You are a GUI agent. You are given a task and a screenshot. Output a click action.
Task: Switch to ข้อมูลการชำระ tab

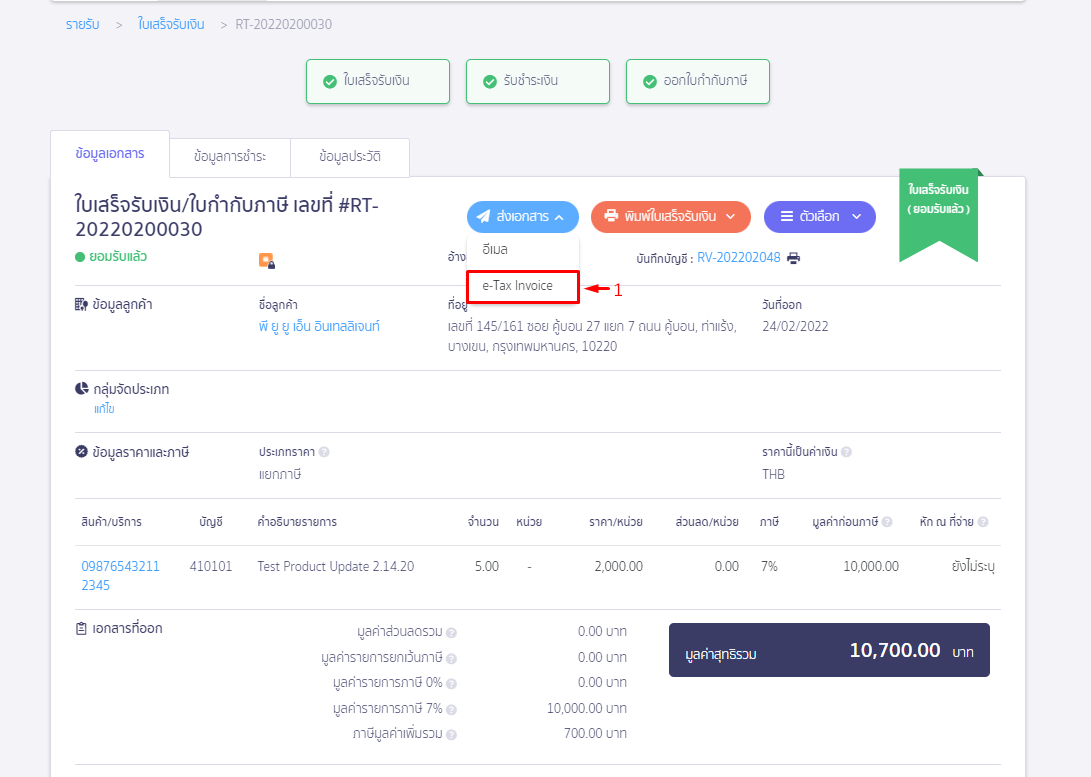click(x=230, y=157)
